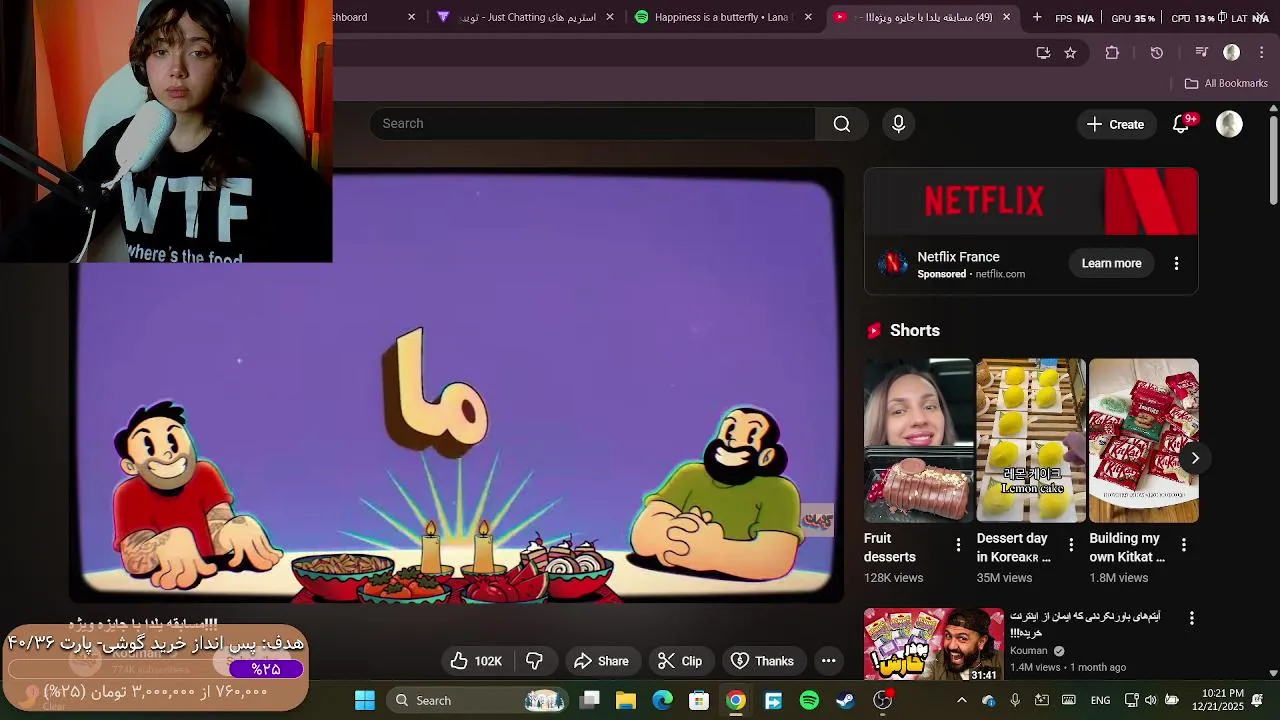Open media controls icon in Chrome toolbar

click(x=1202, y=53)
